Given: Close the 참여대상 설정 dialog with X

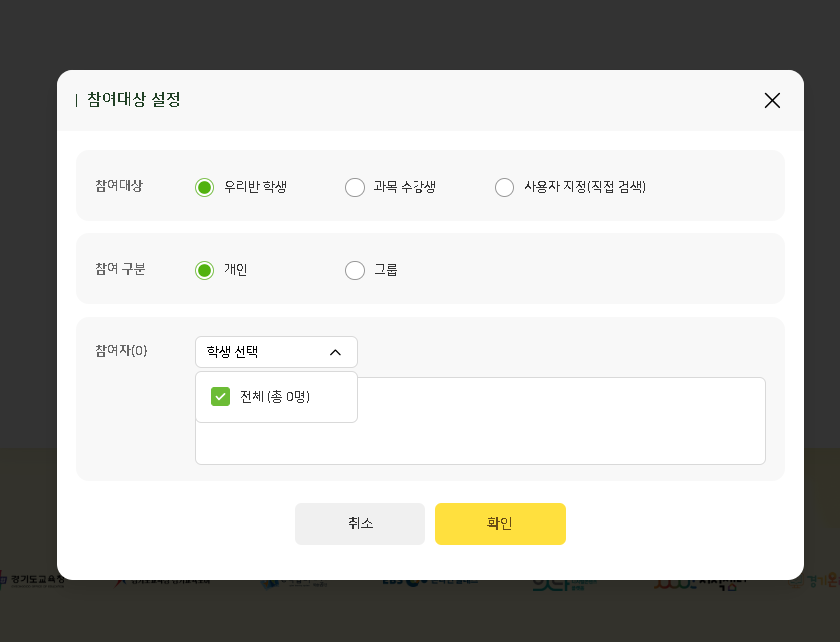Looking at the screenshot, I should point(772,100).
